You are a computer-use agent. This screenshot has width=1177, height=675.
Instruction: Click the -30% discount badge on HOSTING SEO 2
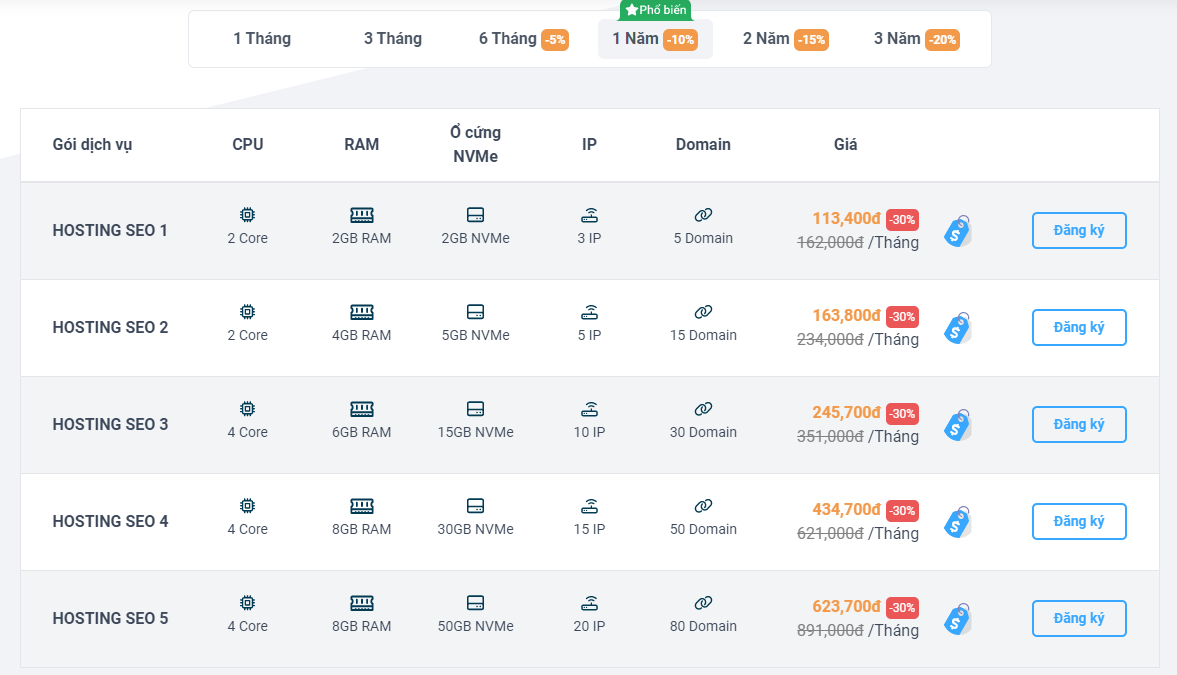902,316
